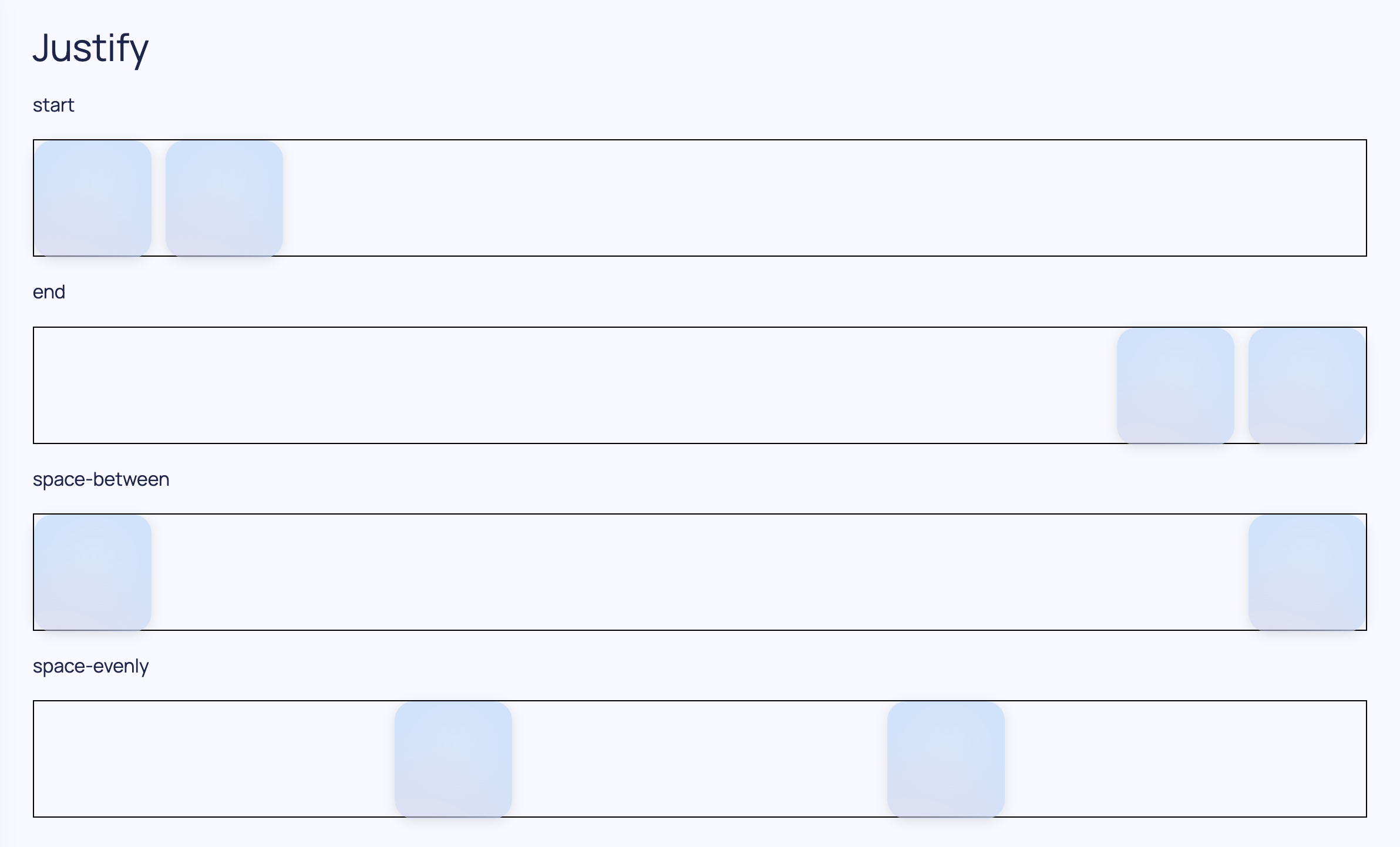Screen dimensions: 1400x847
Task: Click empty area left of the end row boxes
Action: coord(576,385)
